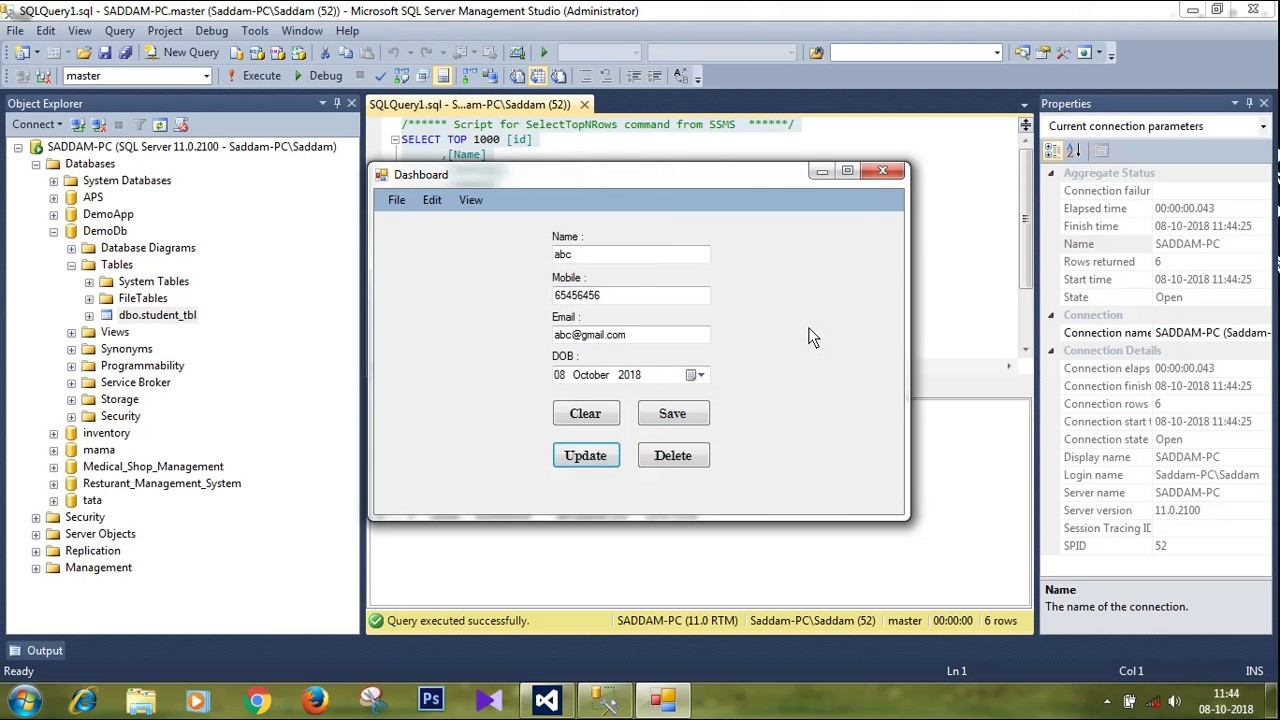This screenshot has height=720, width=1280.
Task: Open the master database dropdown
Action: point(206,76)
